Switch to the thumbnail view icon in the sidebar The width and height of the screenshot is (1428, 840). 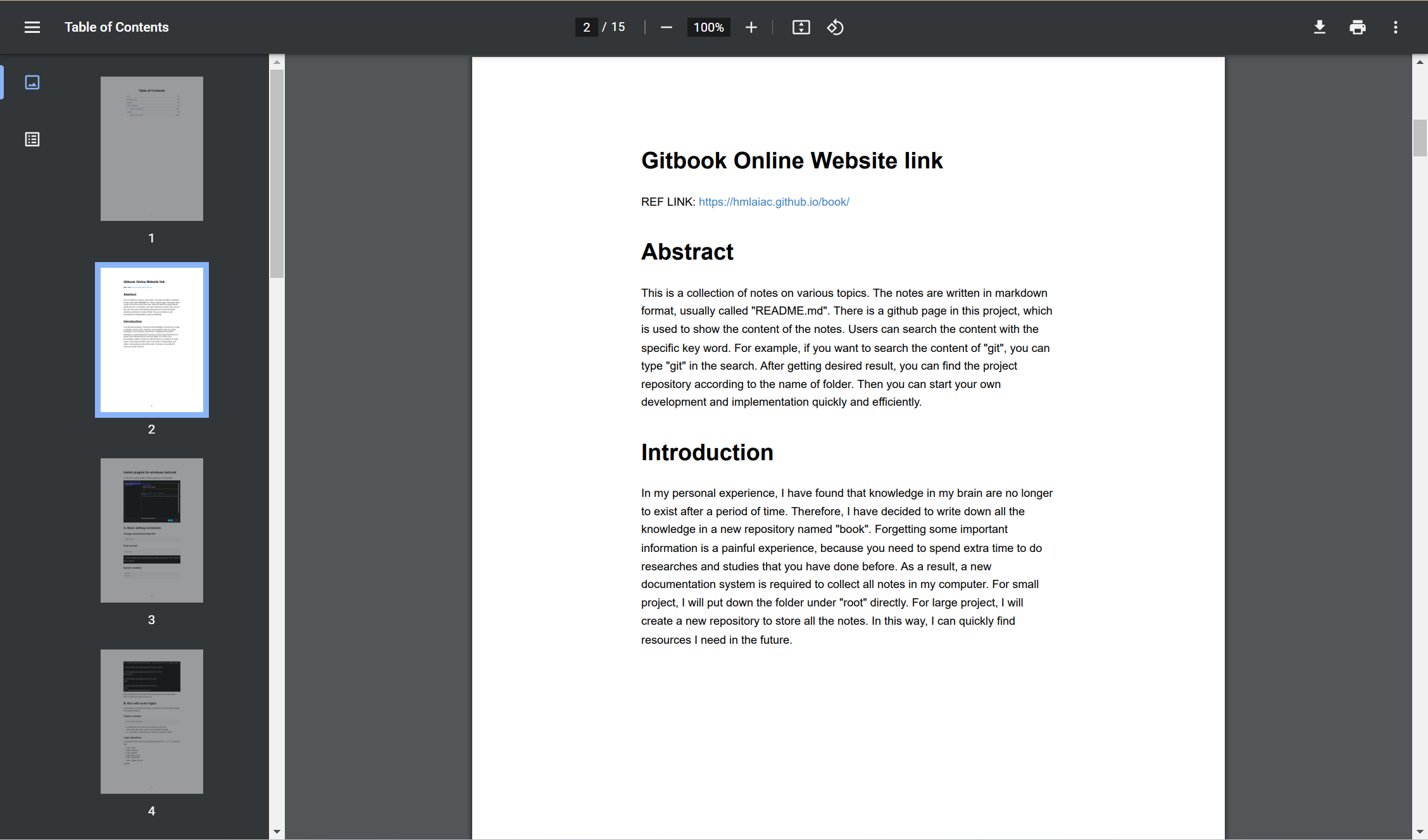coord(32,82)
